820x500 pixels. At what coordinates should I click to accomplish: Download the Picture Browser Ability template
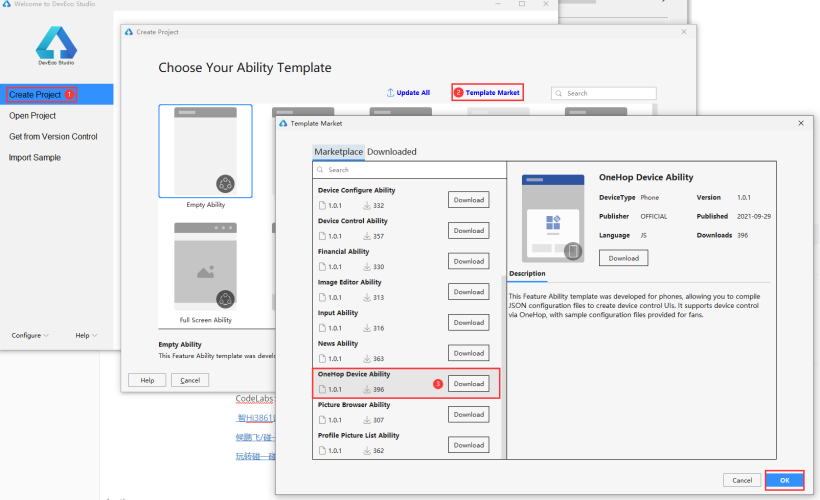[x=469, y=414]
